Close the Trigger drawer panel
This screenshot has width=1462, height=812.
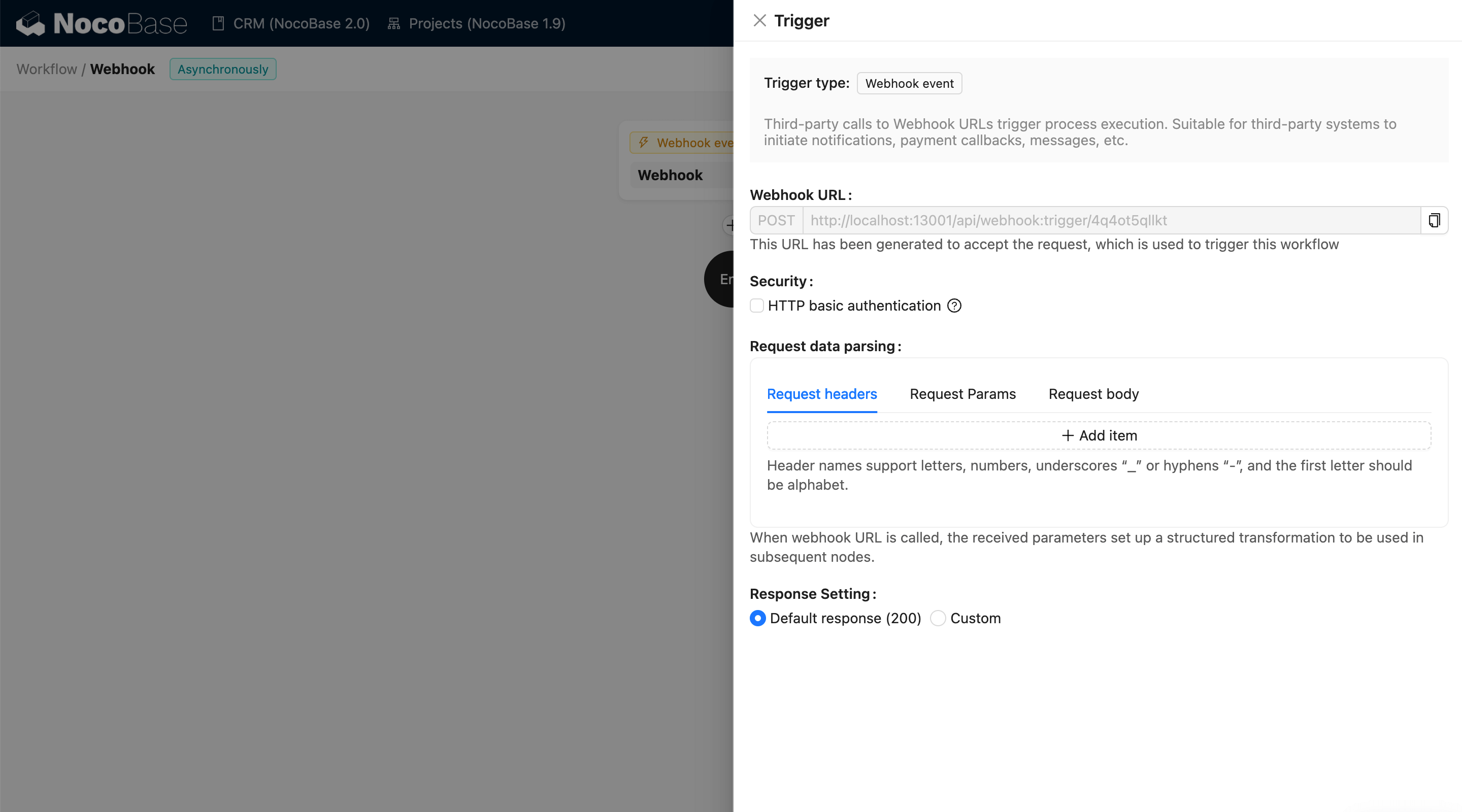pyautogui.click(x=759, y=20)
